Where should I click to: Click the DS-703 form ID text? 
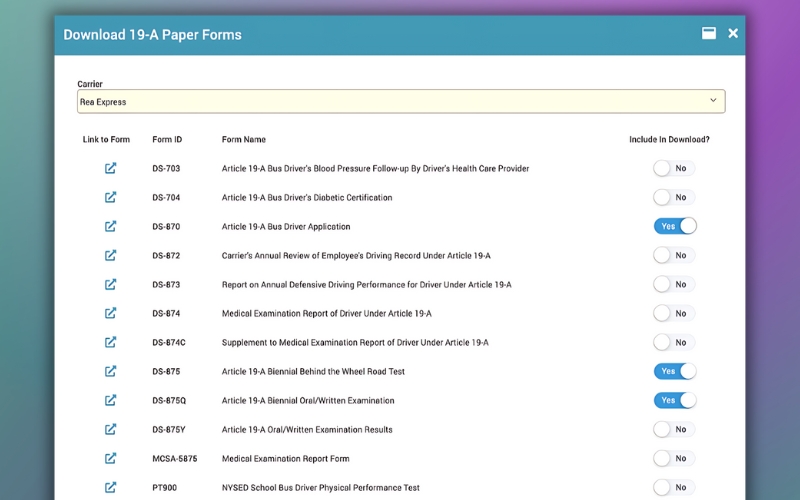166,168
